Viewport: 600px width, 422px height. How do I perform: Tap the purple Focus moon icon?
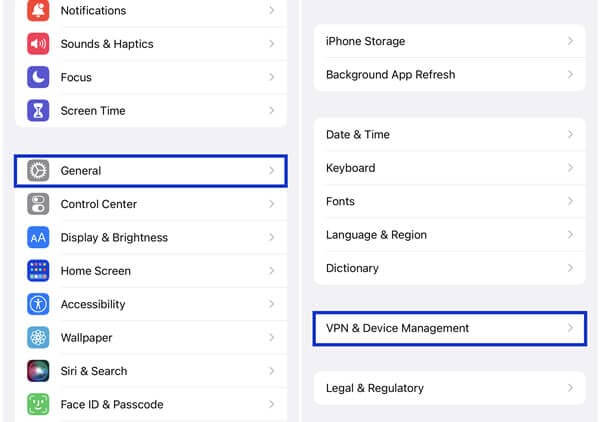coord(38,77)
